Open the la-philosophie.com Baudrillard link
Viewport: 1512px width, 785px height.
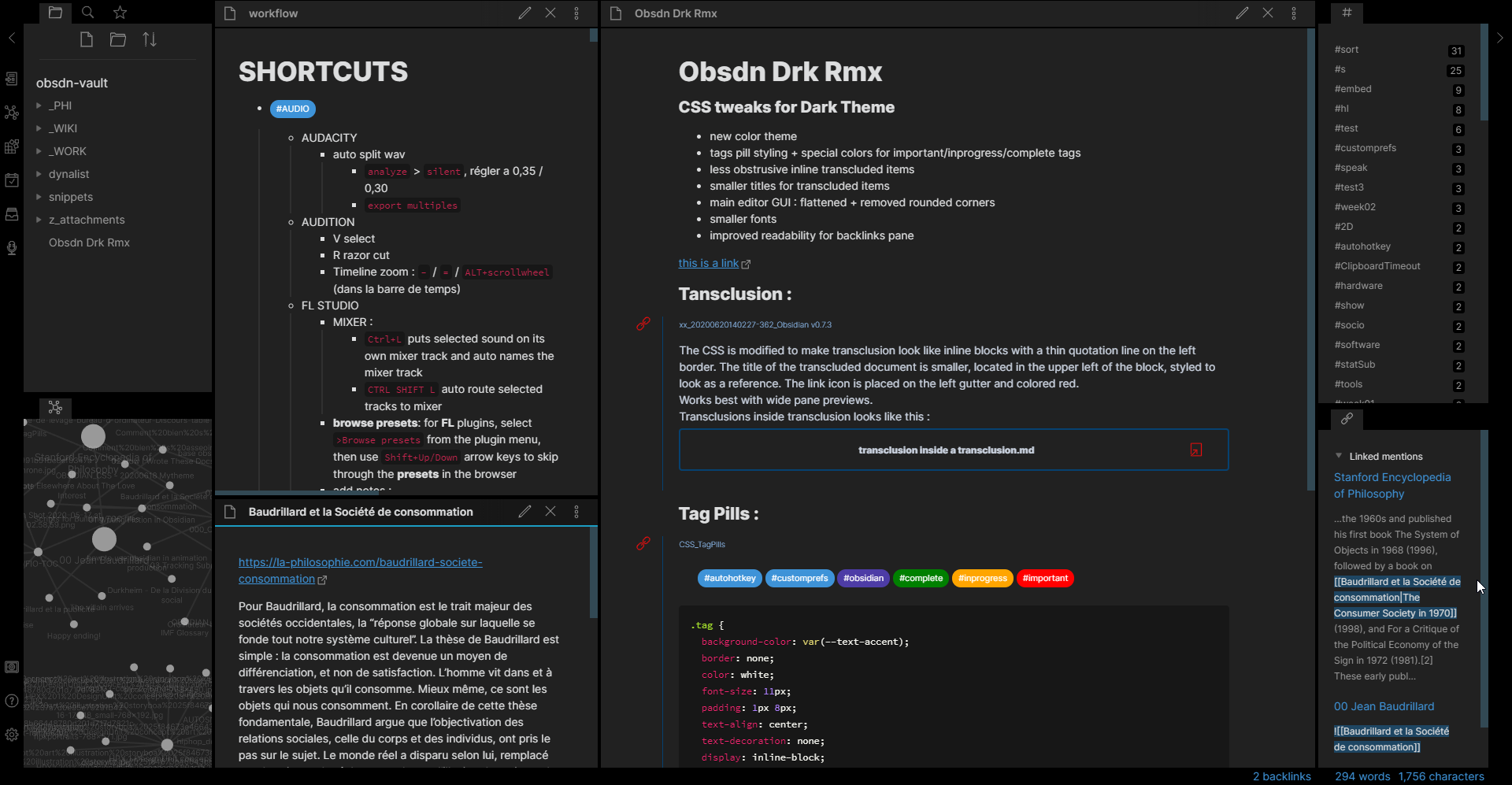click(x=361, y=571)
